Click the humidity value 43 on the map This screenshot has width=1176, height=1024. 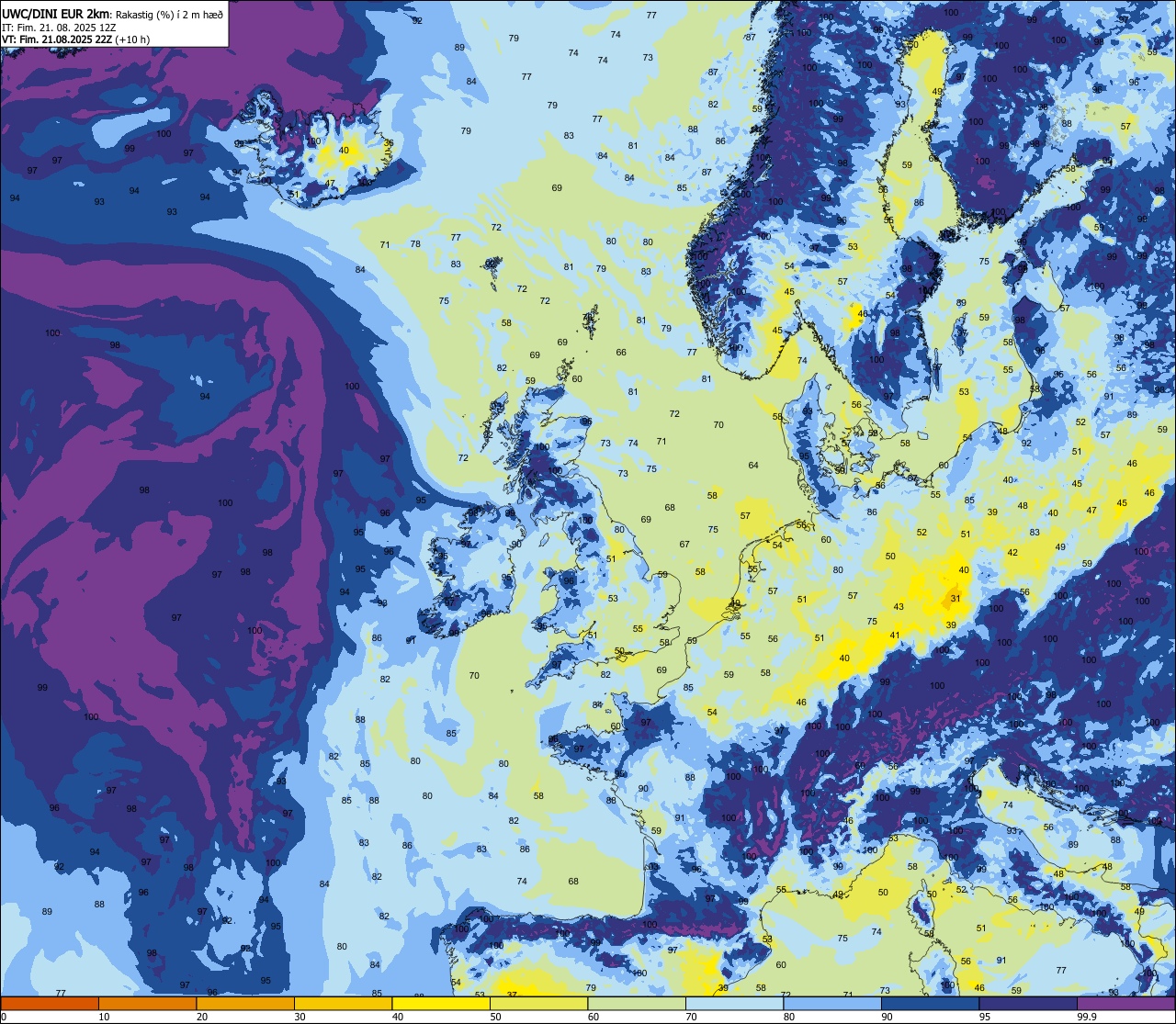[899, 606]
